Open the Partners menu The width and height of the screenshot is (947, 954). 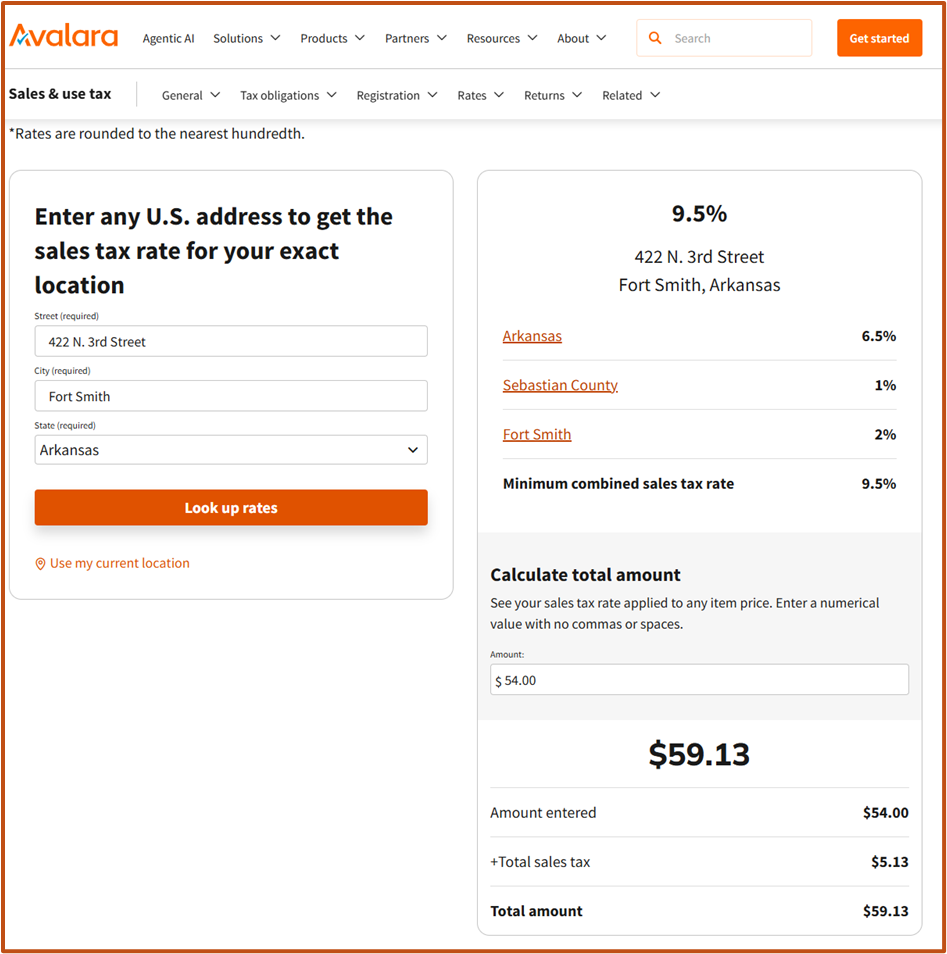(x=416, y=38)
